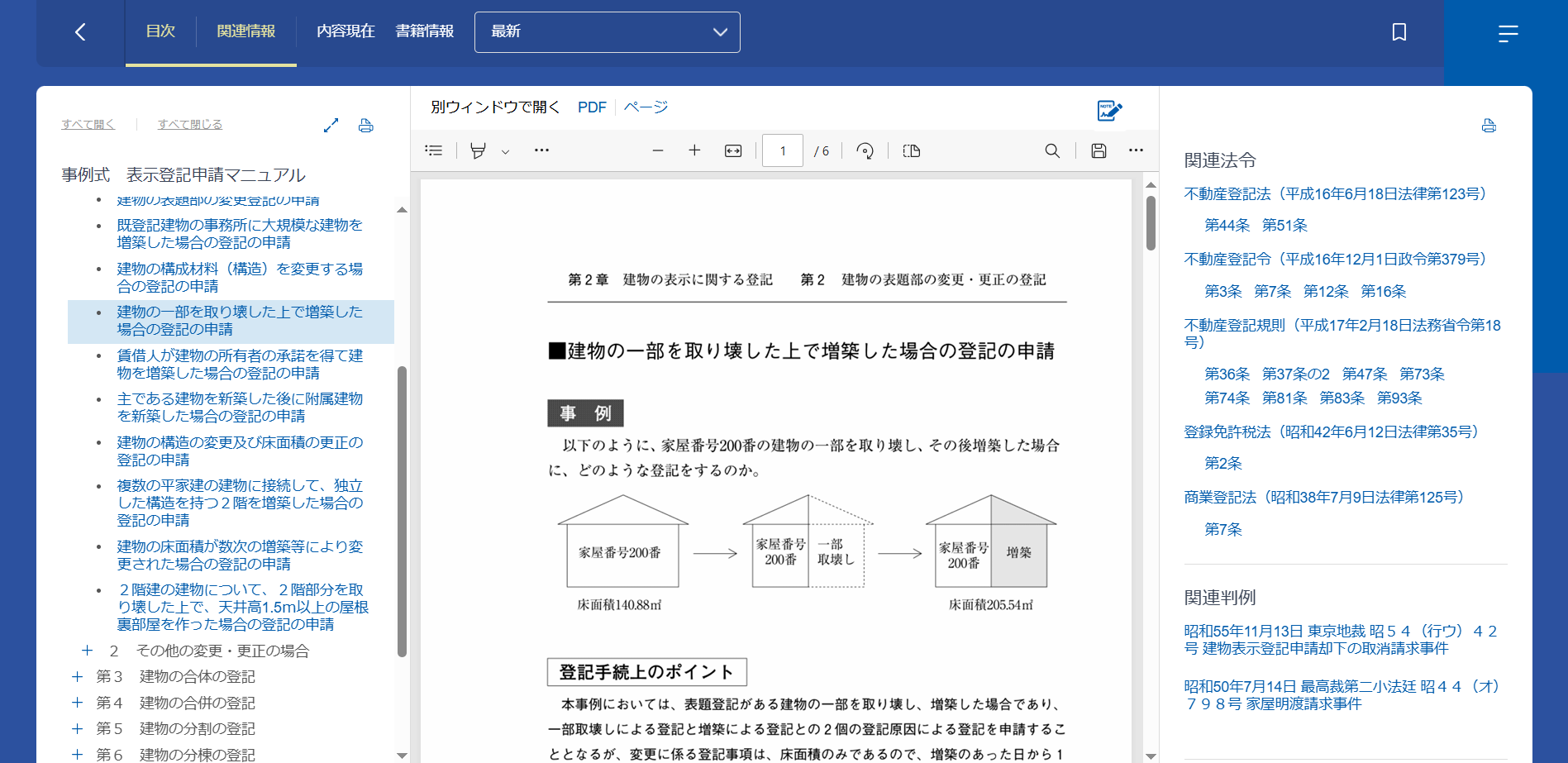Image resolution: width=1568 pixels, height=763 pixels.
Task: Bookmark this document with the header icon
Action: pyautogui.click(x=1399, y=32)
